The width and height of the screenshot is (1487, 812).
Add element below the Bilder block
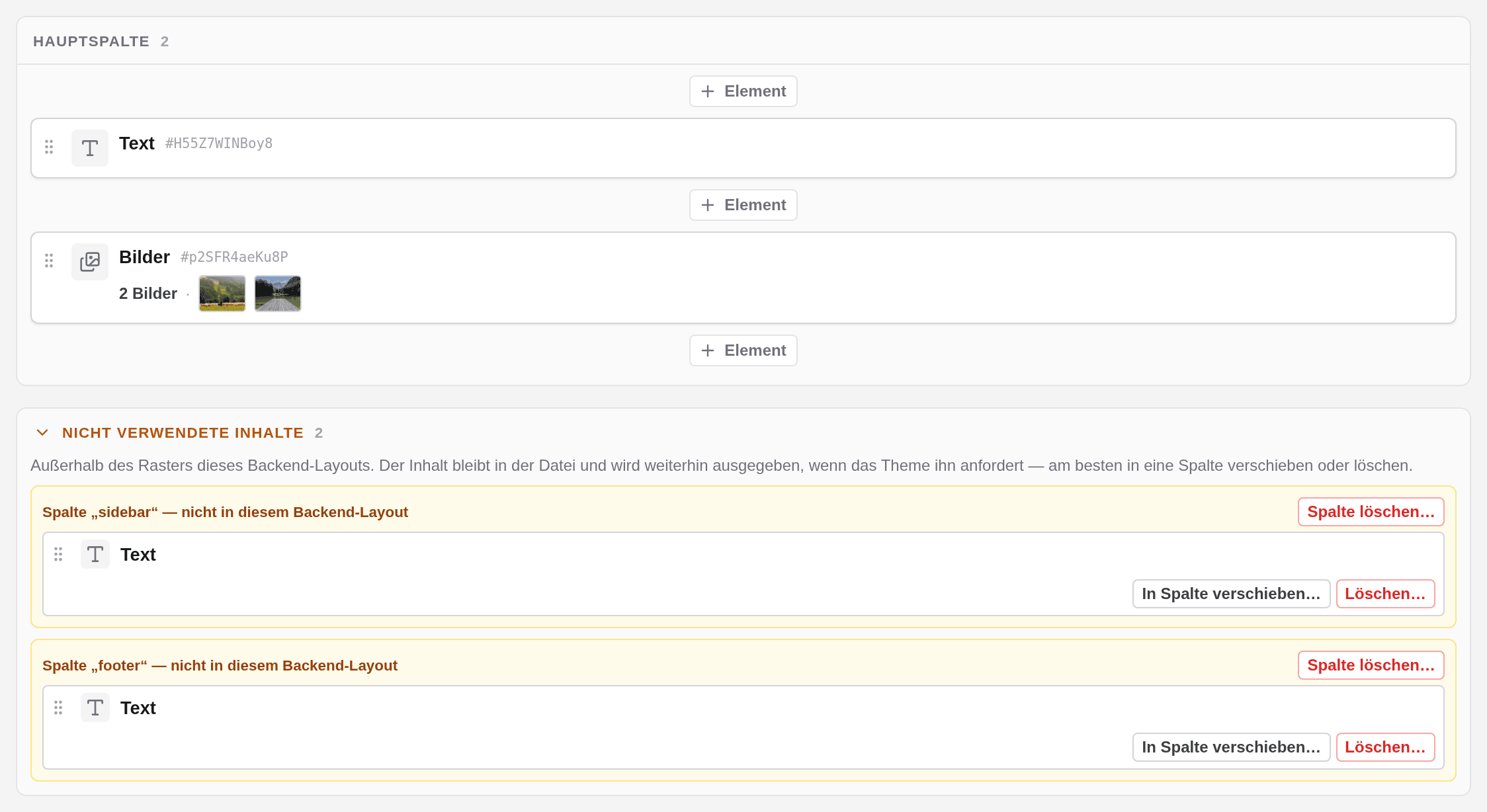(x=743, y=350)
